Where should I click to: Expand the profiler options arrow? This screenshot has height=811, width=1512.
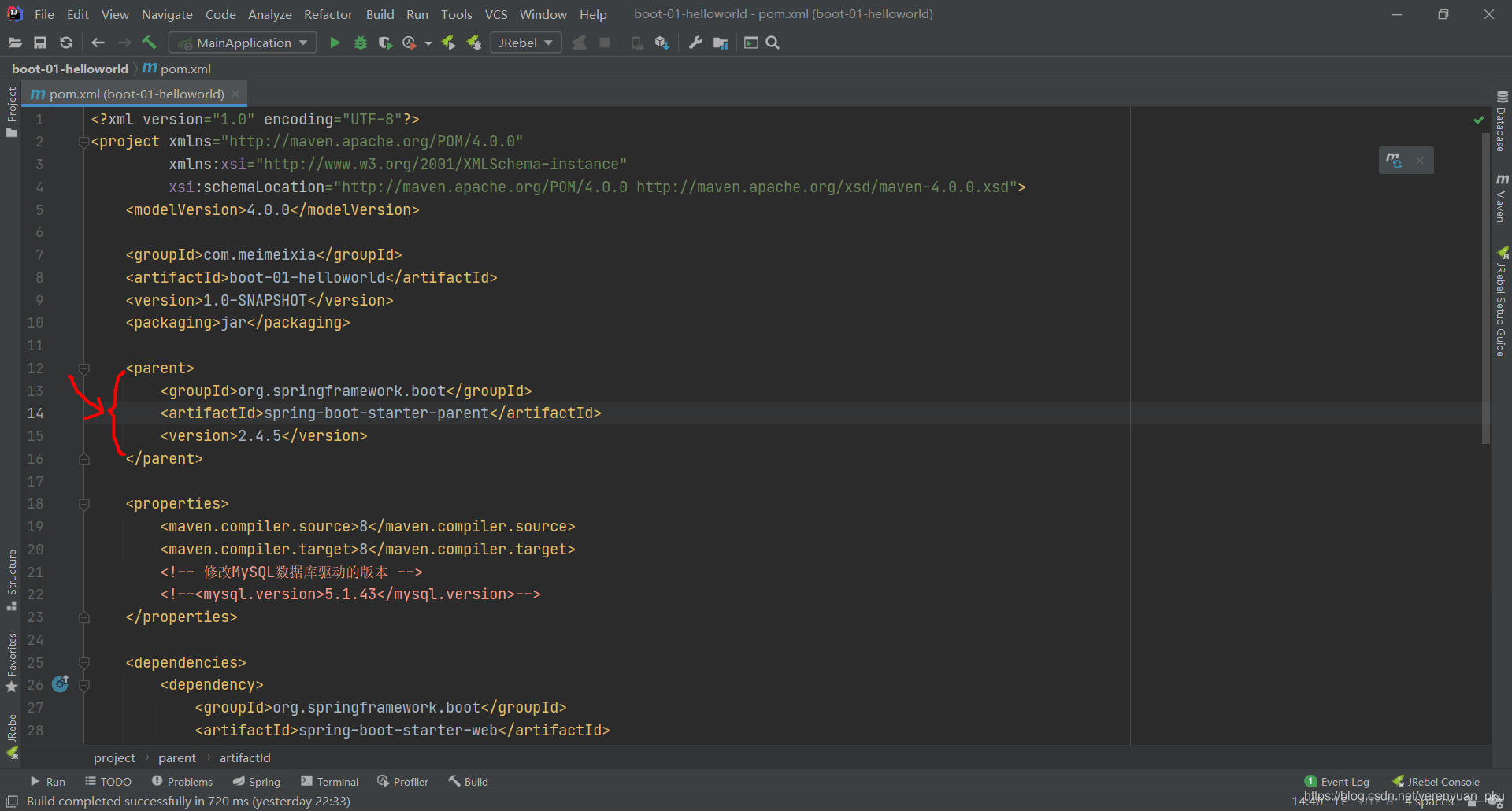coord(428,43)
